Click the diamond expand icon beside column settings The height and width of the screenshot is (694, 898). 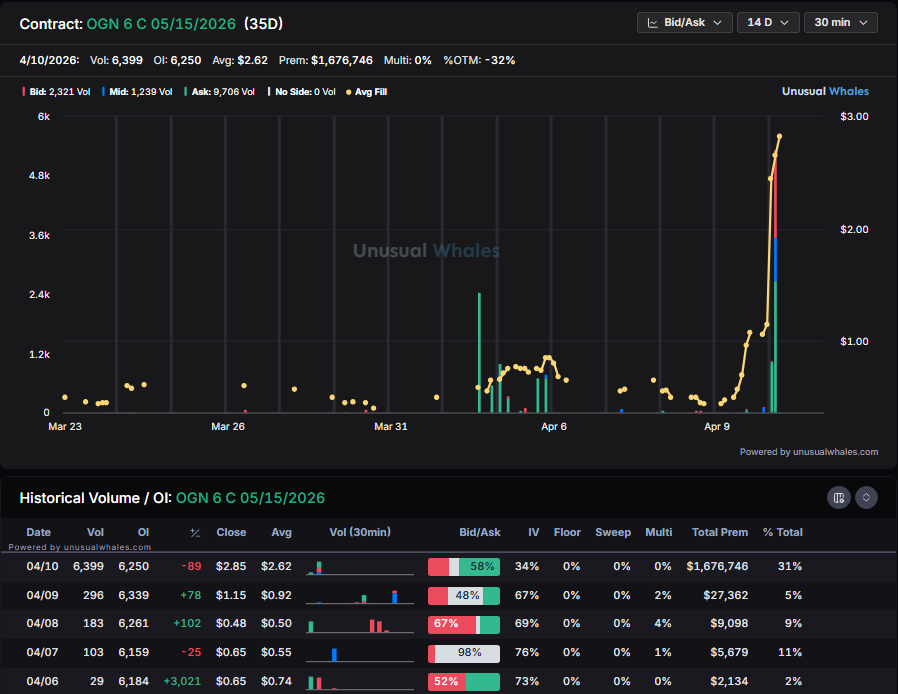point(866,497)
